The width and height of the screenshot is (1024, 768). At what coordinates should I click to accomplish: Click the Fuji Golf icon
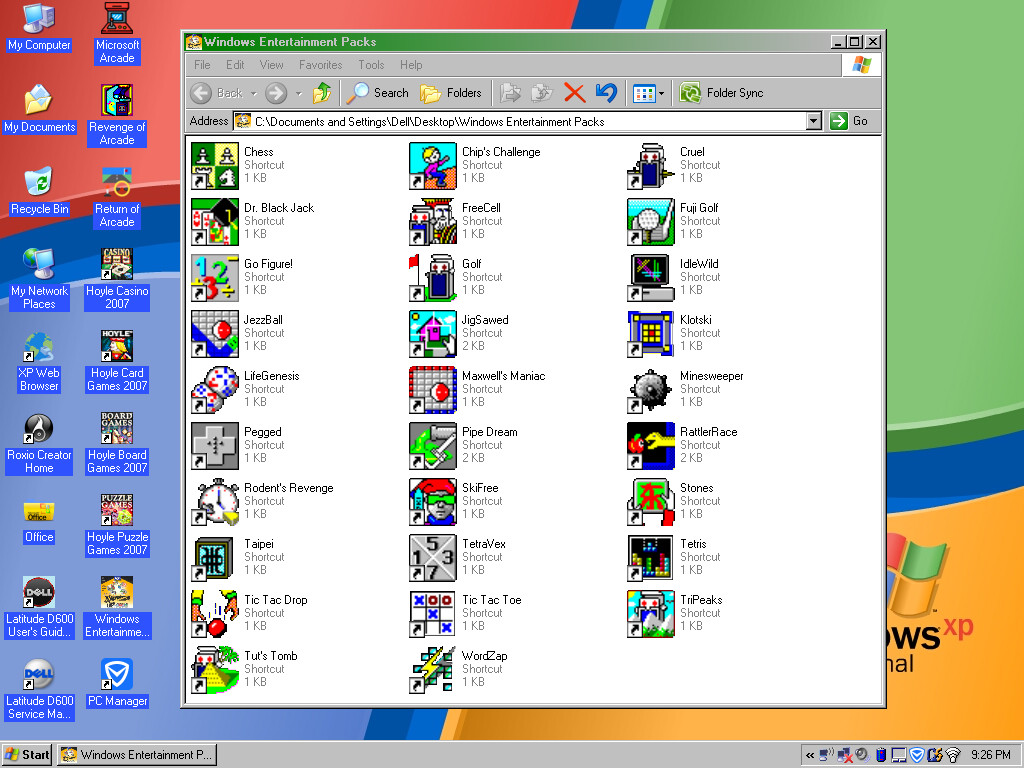click(651, 222)
